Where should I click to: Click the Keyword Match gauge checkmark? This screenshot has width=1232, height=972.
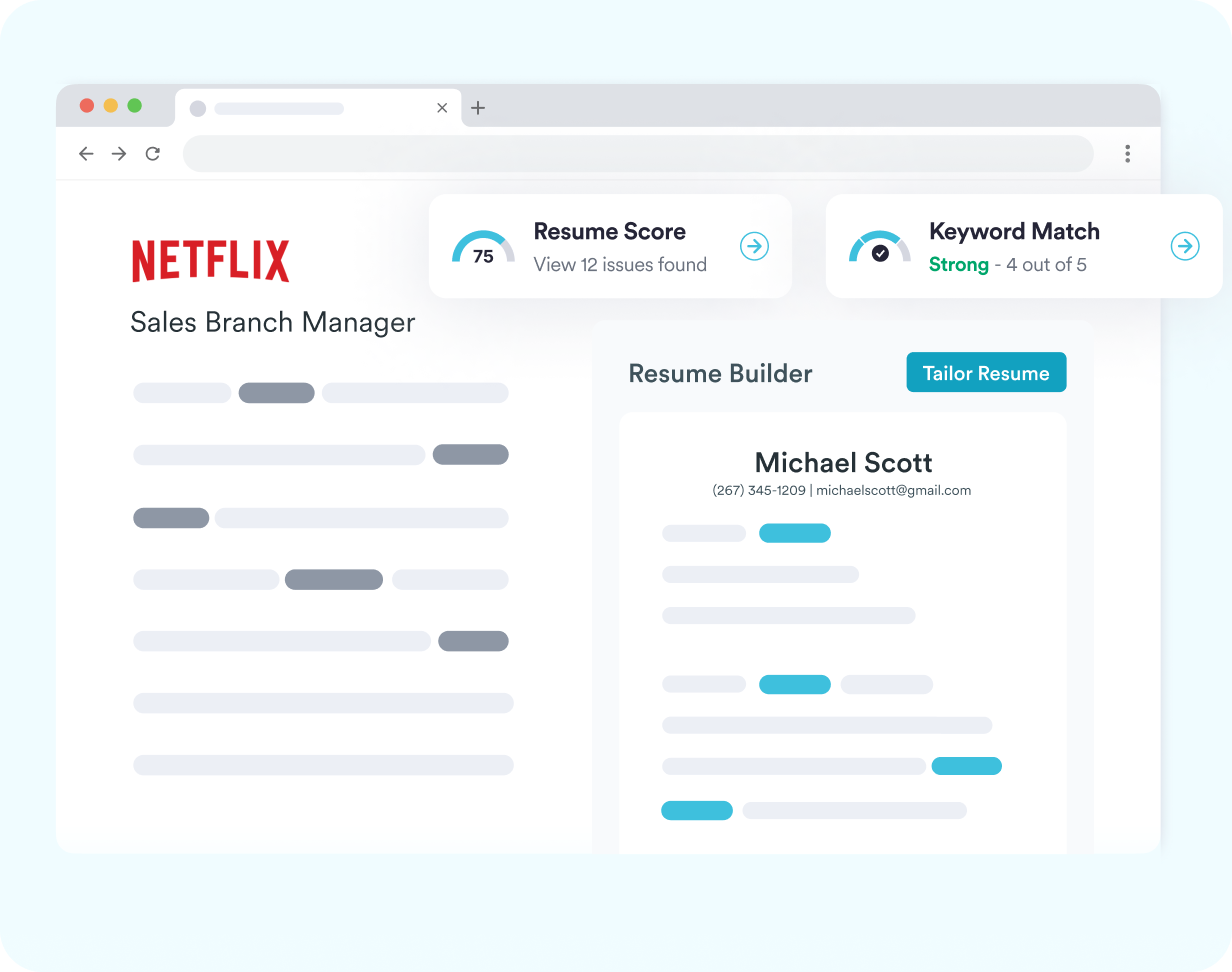pyautogui.click(x=878, y=252)
